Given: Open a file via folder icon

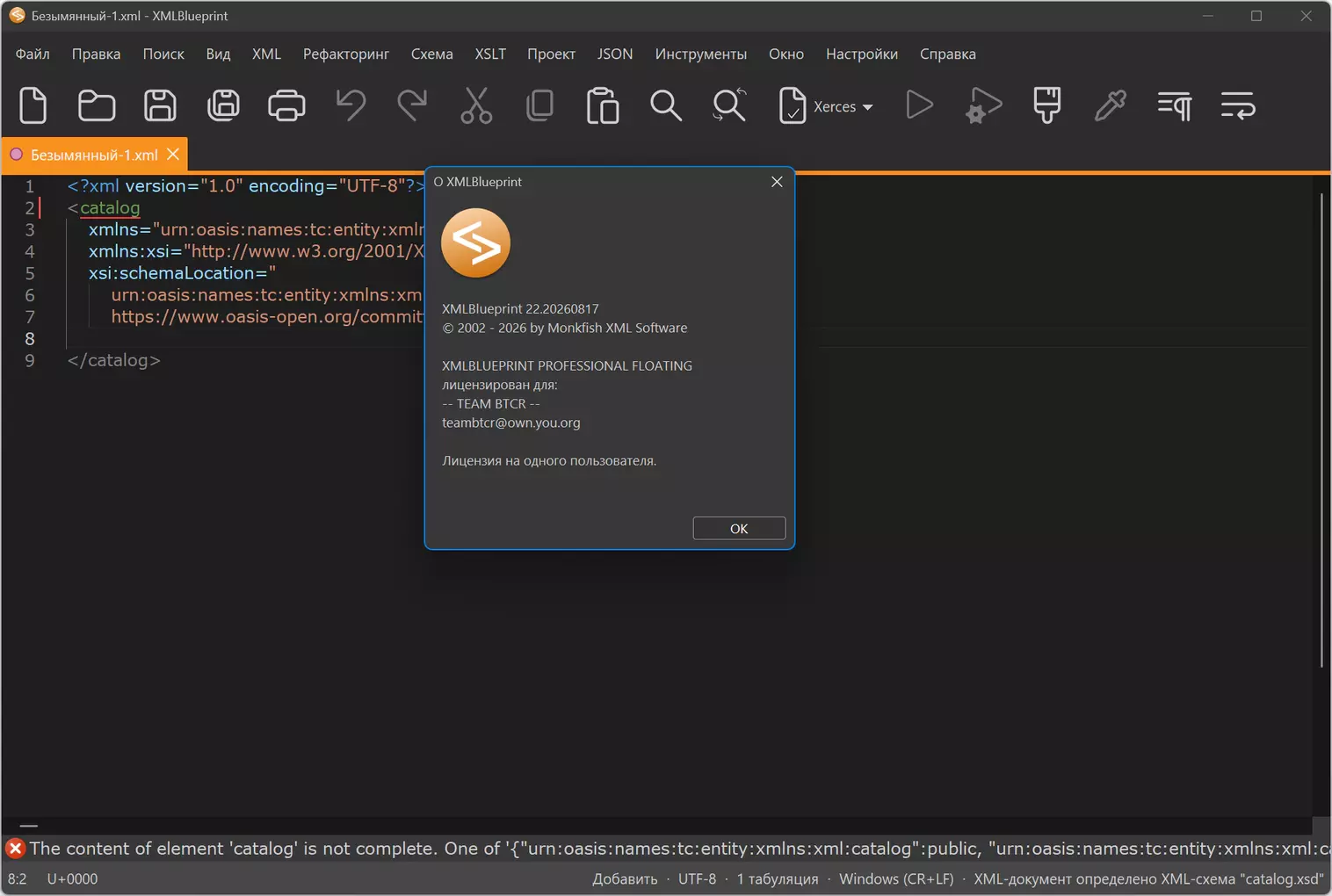Looking at the screenshot, I should pos(97,105).
